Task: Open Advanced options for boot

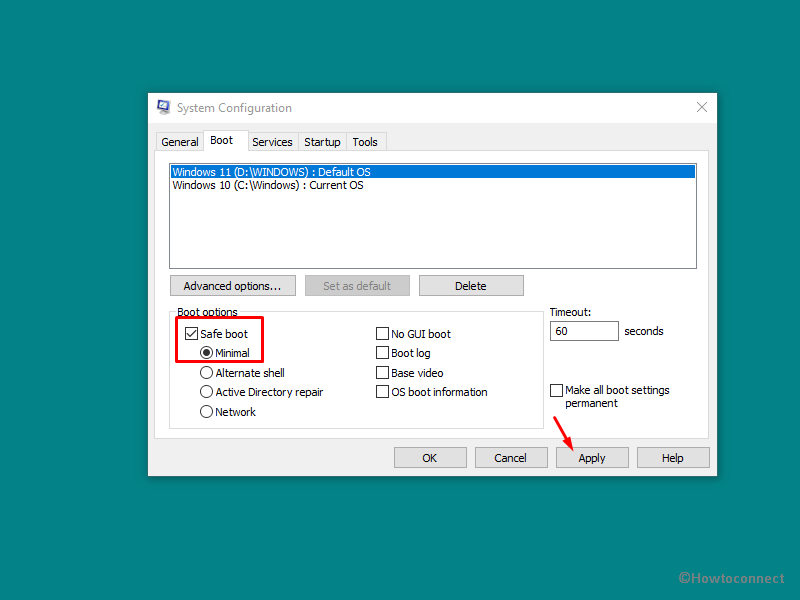Action: (x=233, y=286)
